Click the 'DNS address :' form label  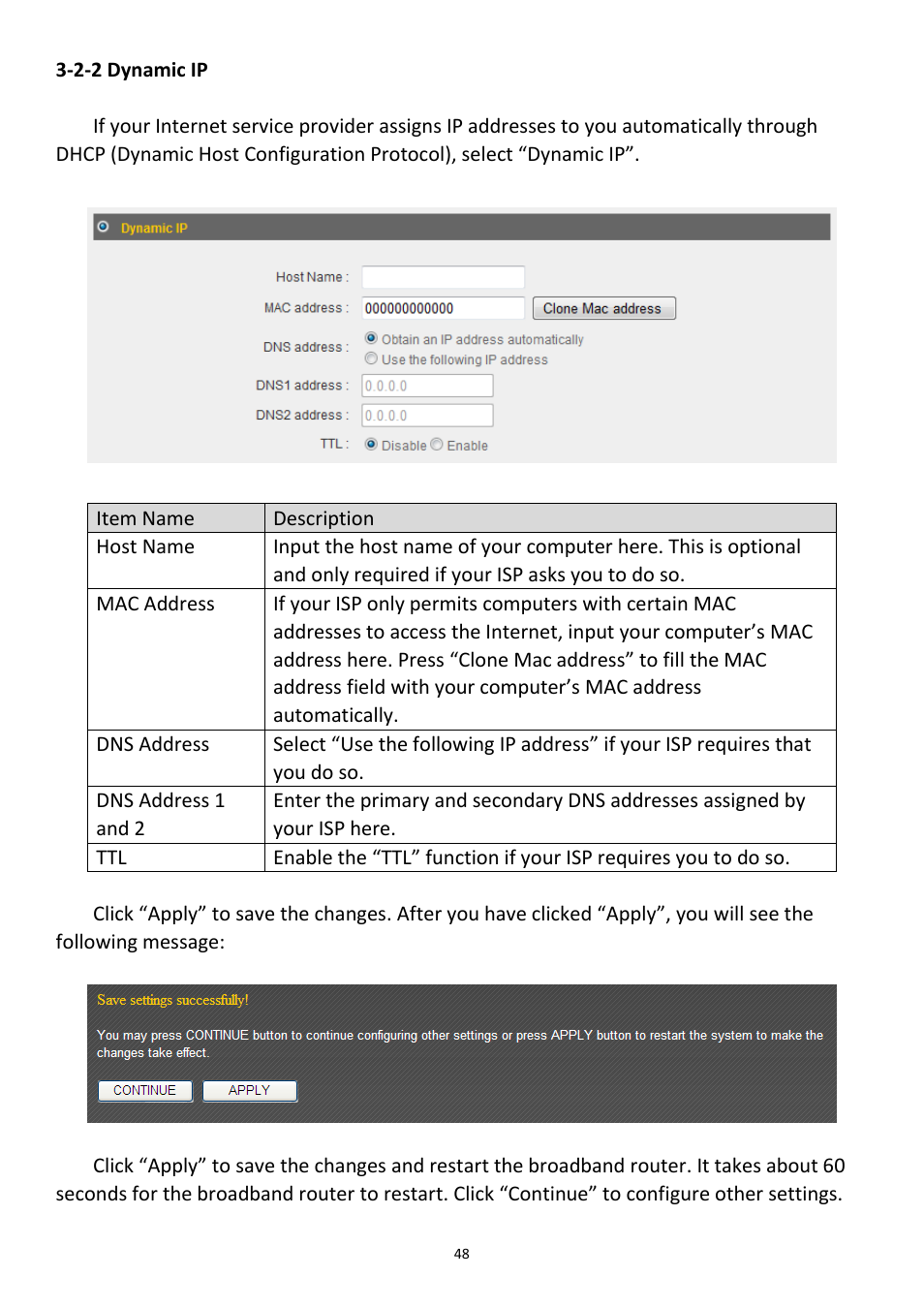(x=306, y=347)
